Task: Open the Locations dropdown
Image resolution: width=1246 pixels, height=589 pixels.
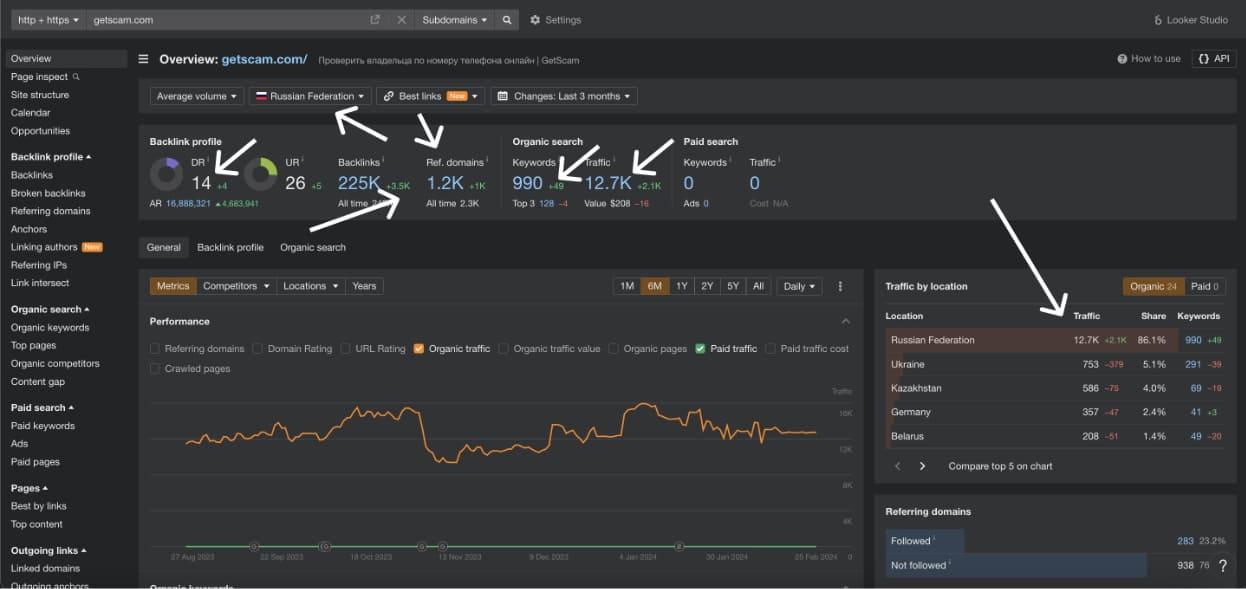Action: pyautogui.click(x=311, y=286)
